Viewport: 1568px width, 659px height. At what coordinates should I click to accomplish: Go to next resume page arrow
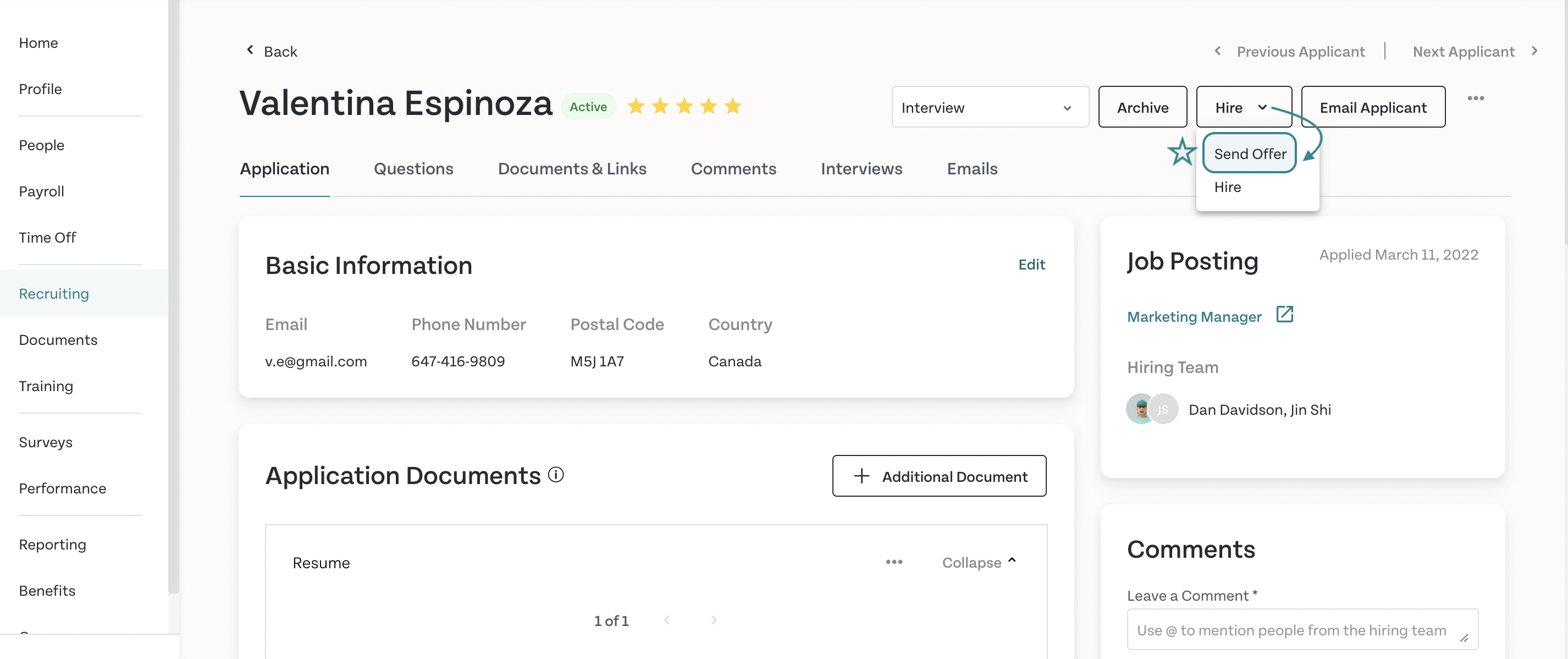[714, 620]
